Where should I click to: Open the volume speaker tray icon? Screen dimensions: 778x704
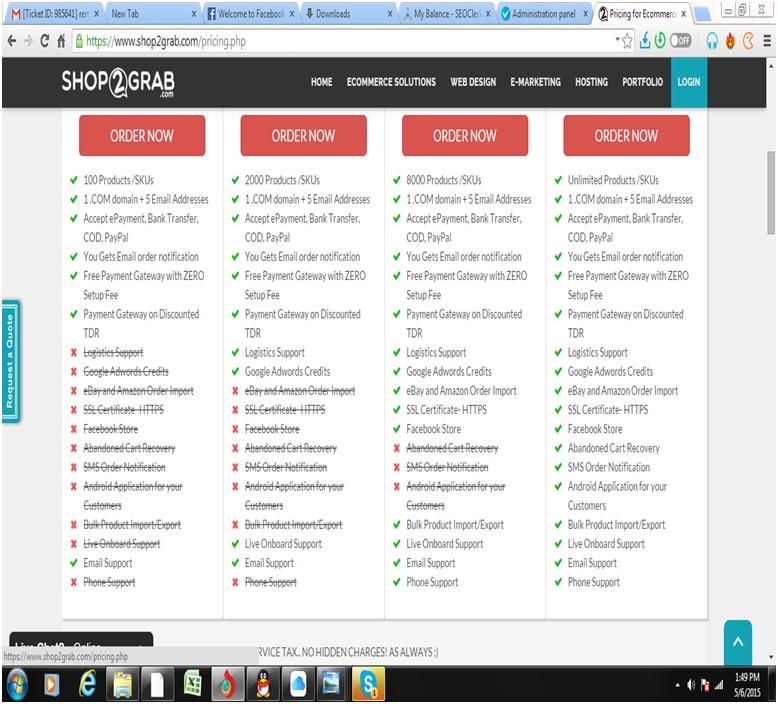tap(691, 685)
